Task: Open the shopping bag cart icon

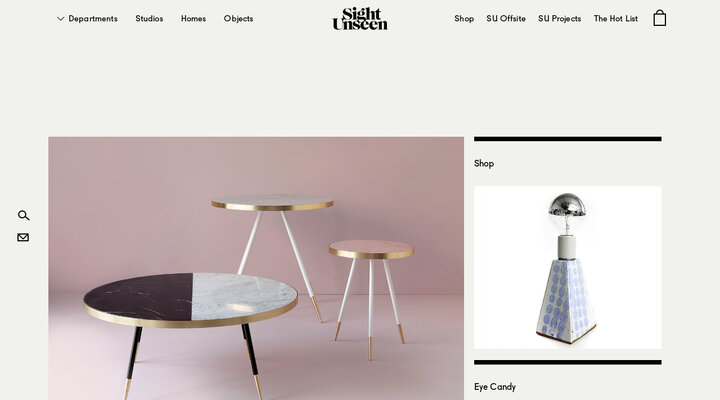Action: click(659, 18)
